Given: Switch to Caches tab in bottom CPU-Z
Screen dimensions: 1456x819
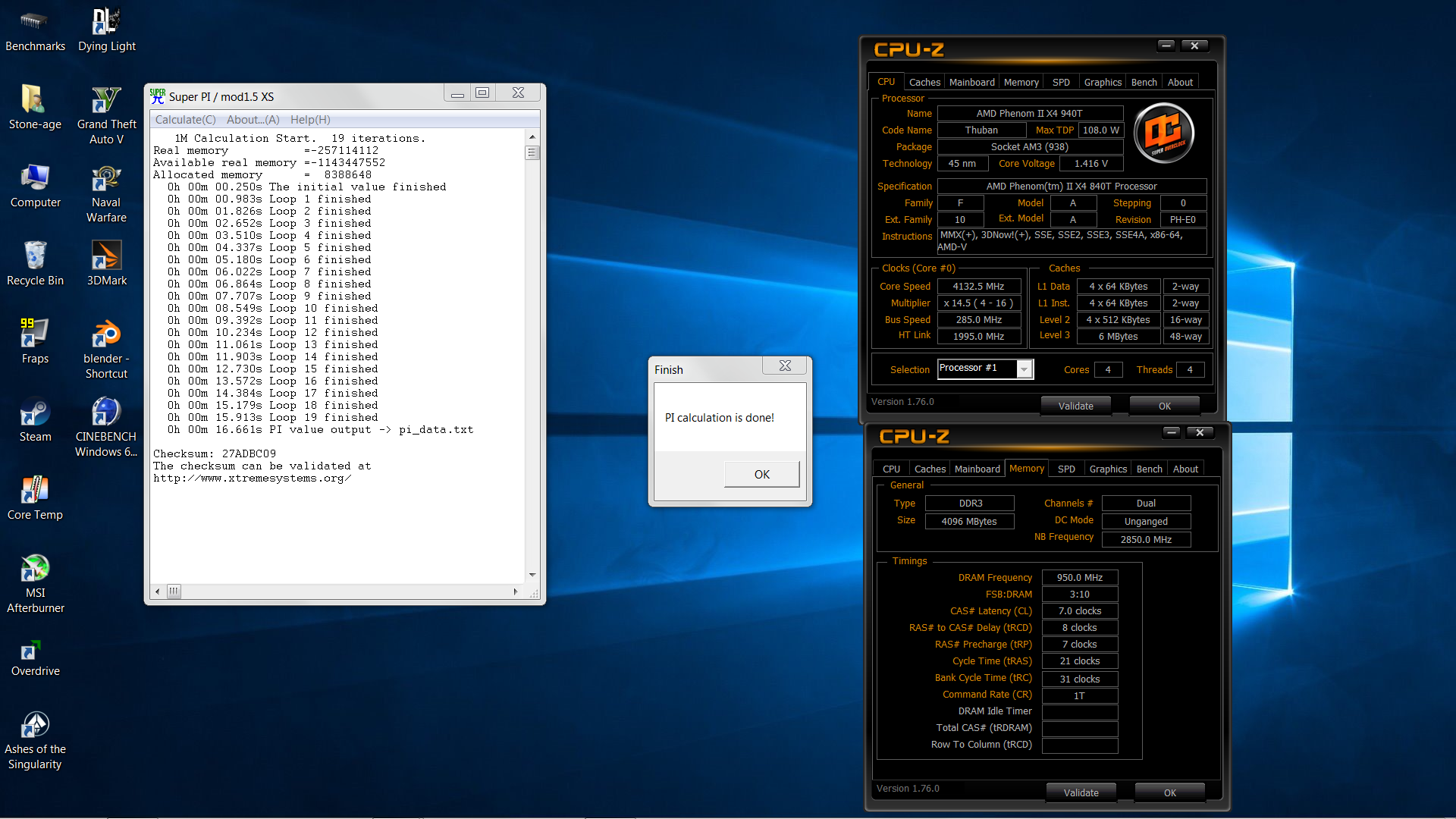Looking at the screenshot, I should (930, 469).
